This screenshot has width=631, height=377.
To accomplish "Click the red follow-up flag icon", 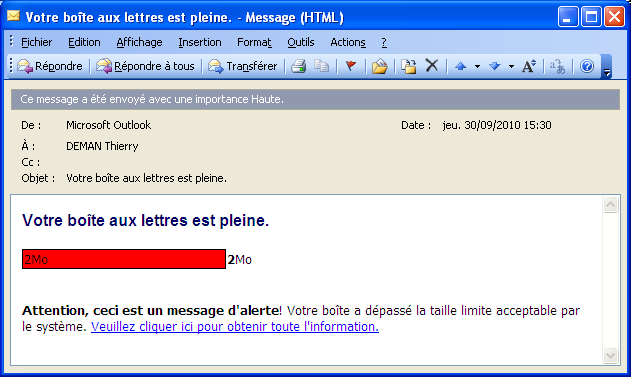I will [351, 66].
